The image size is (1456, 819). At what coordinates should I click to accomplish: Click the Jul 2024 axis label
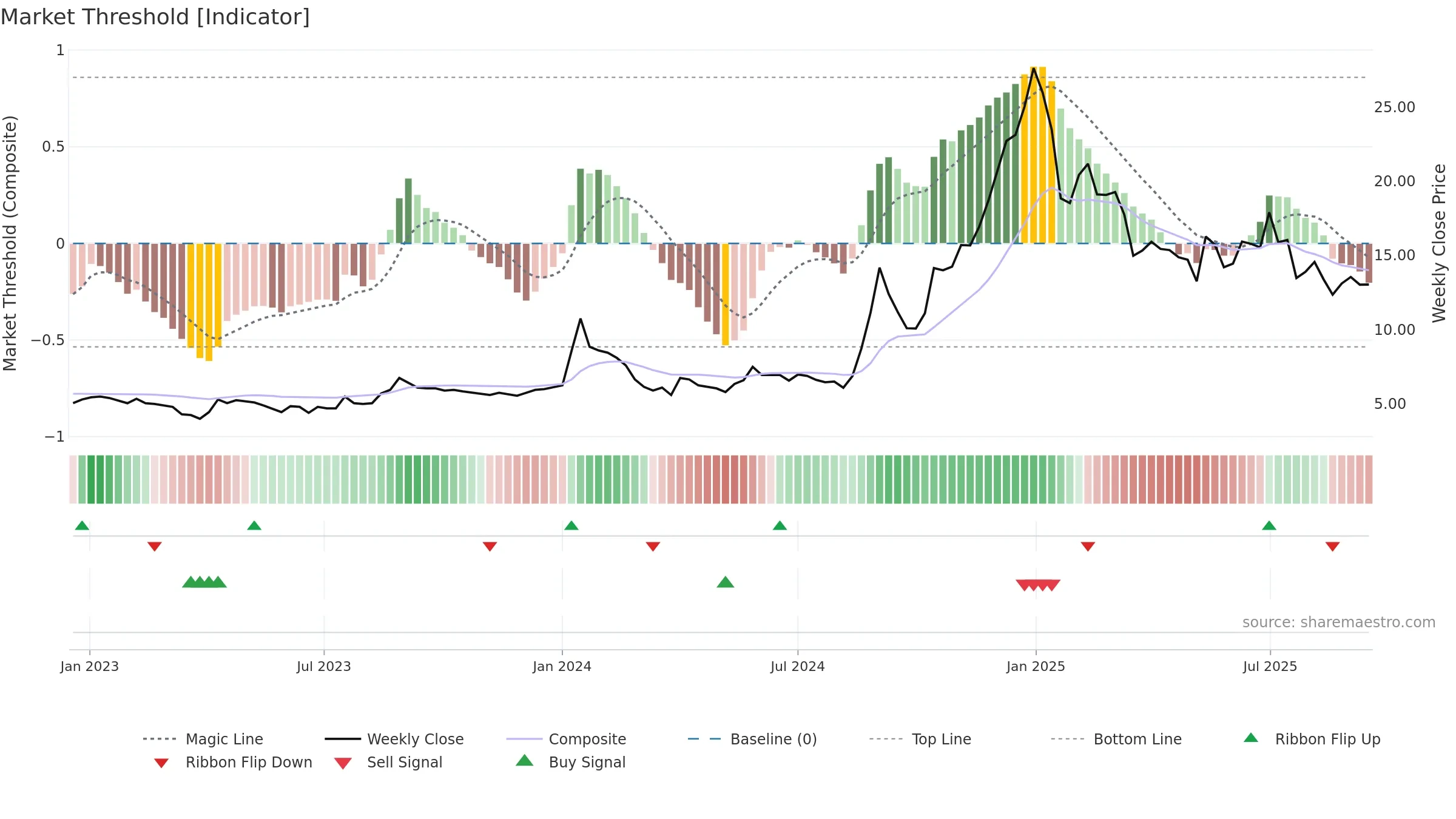(798, 667)
